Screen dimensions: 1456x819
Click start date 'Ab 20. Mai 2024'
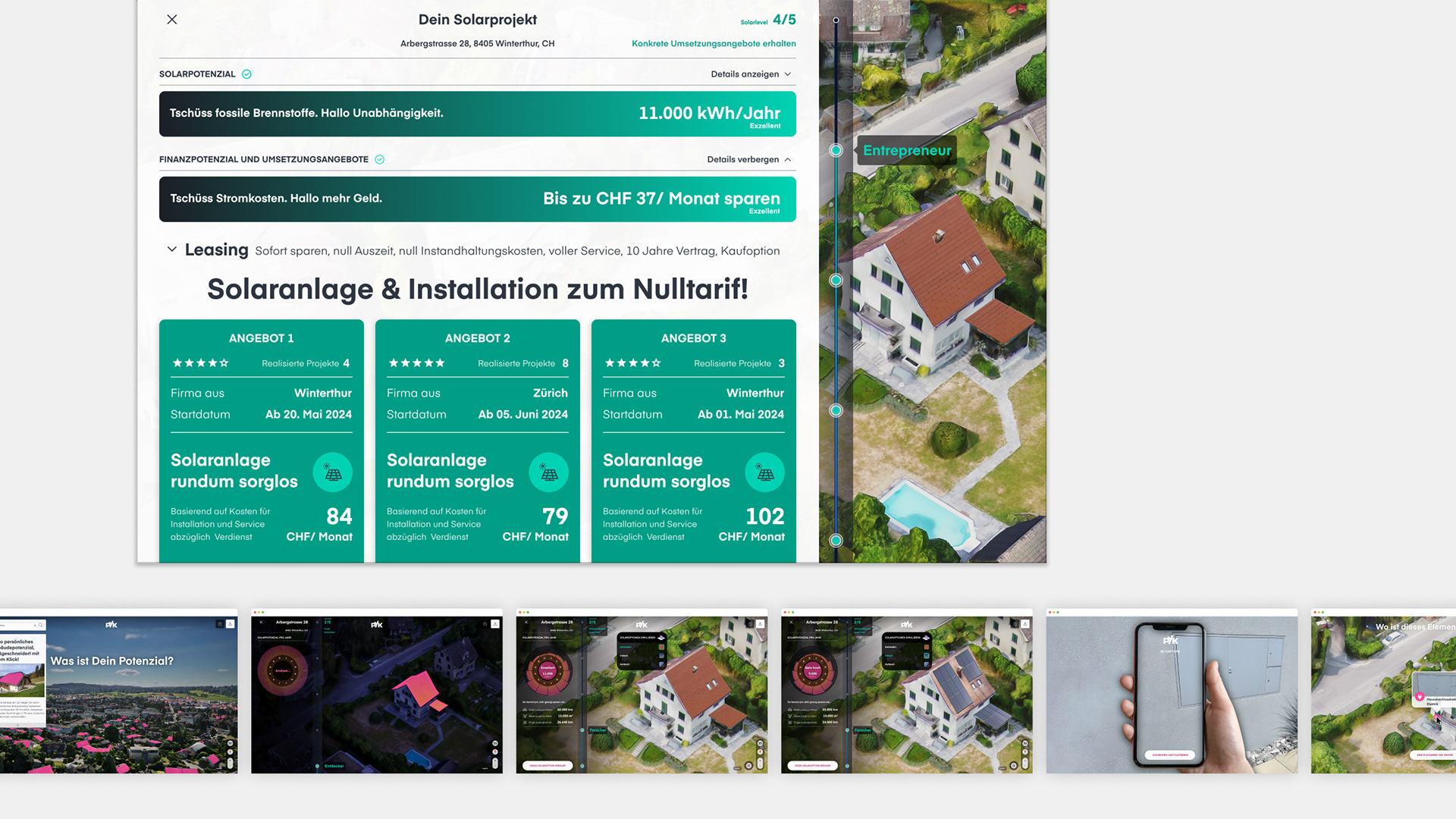(309, 415)
